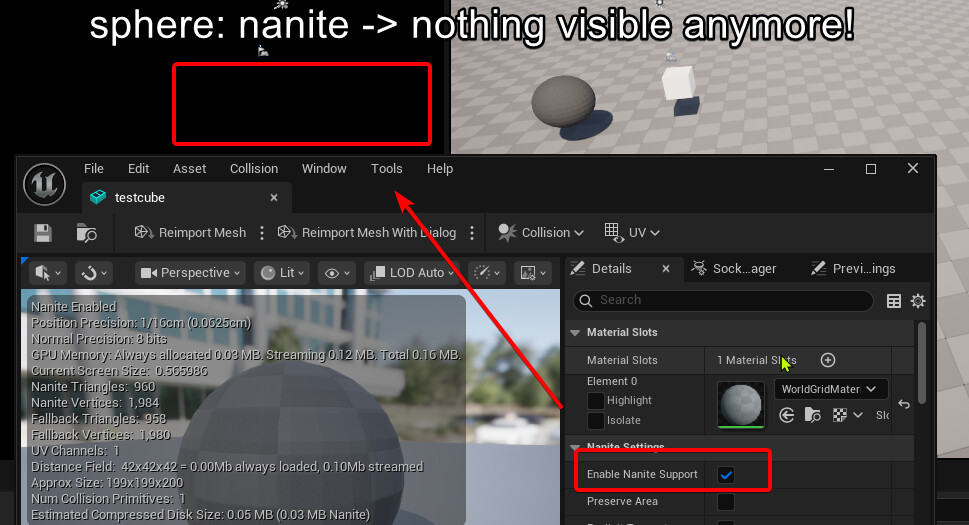The height and width of the screenshot is (525, 969).
Task: Click Reimport Mesh With Dialog button
Action: [367, 233]
